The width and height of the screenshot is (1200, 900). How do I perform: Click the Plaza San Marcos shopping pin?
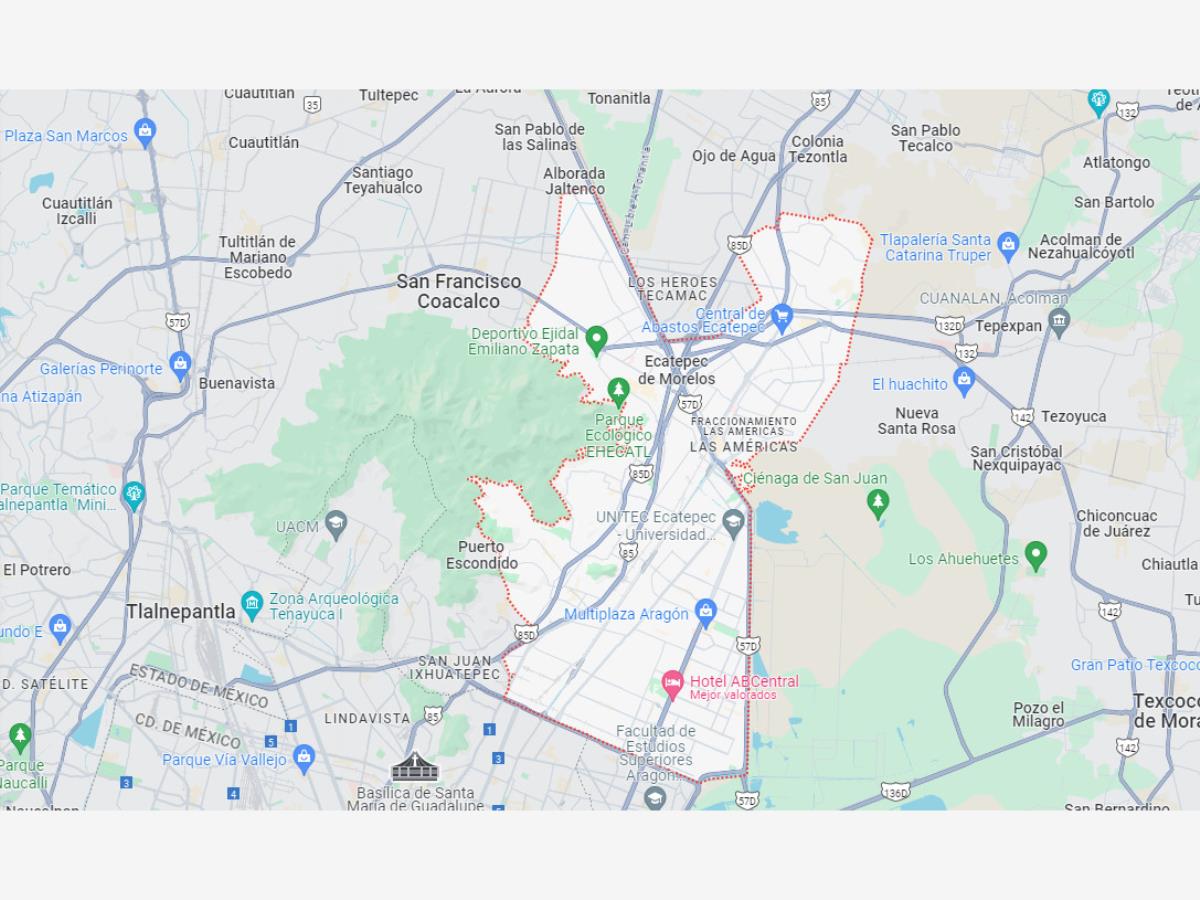click(145, 134)
